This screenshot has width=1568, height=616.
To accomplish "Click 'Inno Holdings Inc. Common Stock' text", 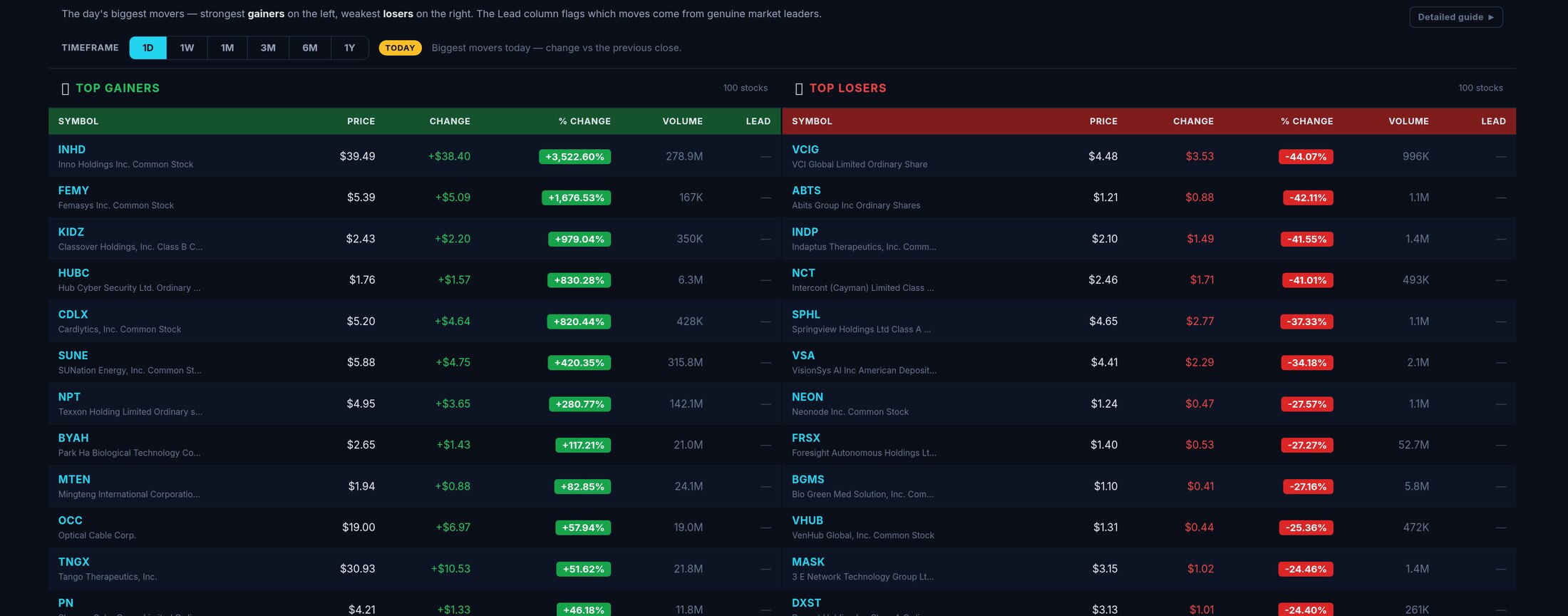I will pos(125,165).
